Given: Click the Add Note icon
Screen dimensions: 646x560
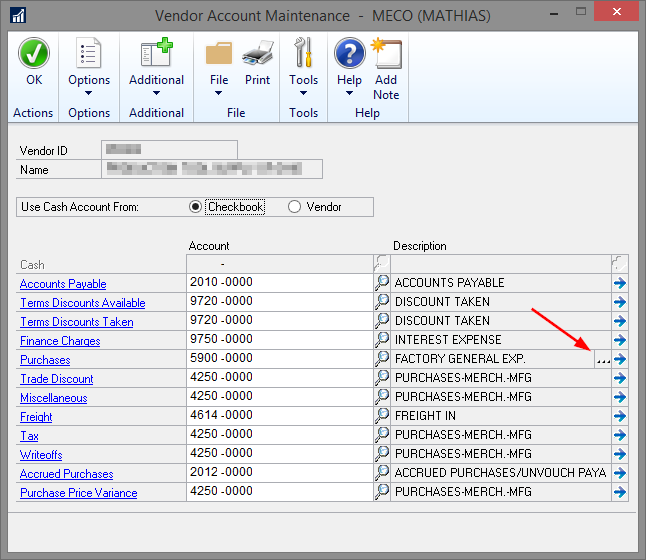Looking at the screenshot, I should pos(386,53).
